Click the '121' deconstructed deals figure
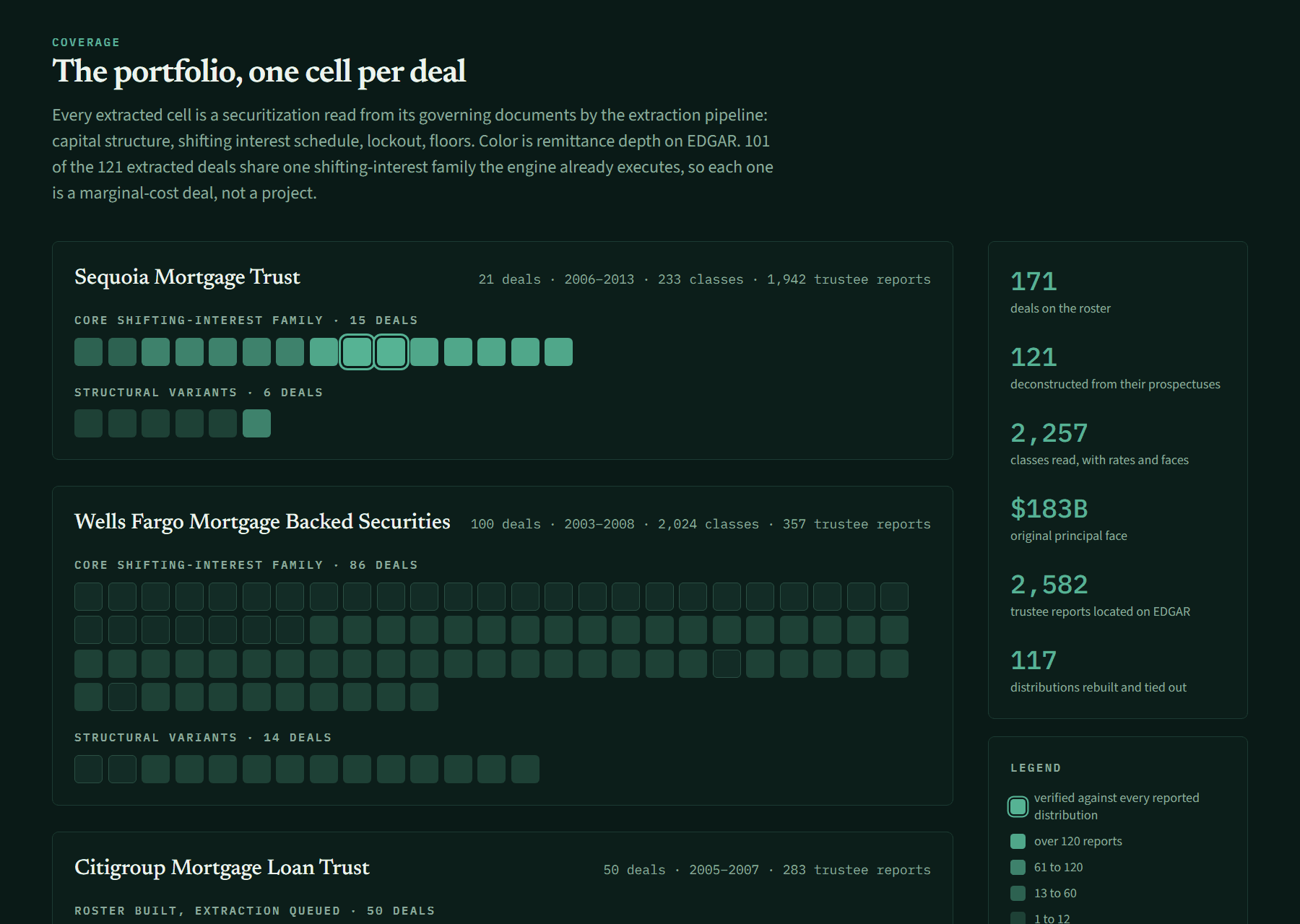This screenshot has width=1300, height=924. [1033, 357]
